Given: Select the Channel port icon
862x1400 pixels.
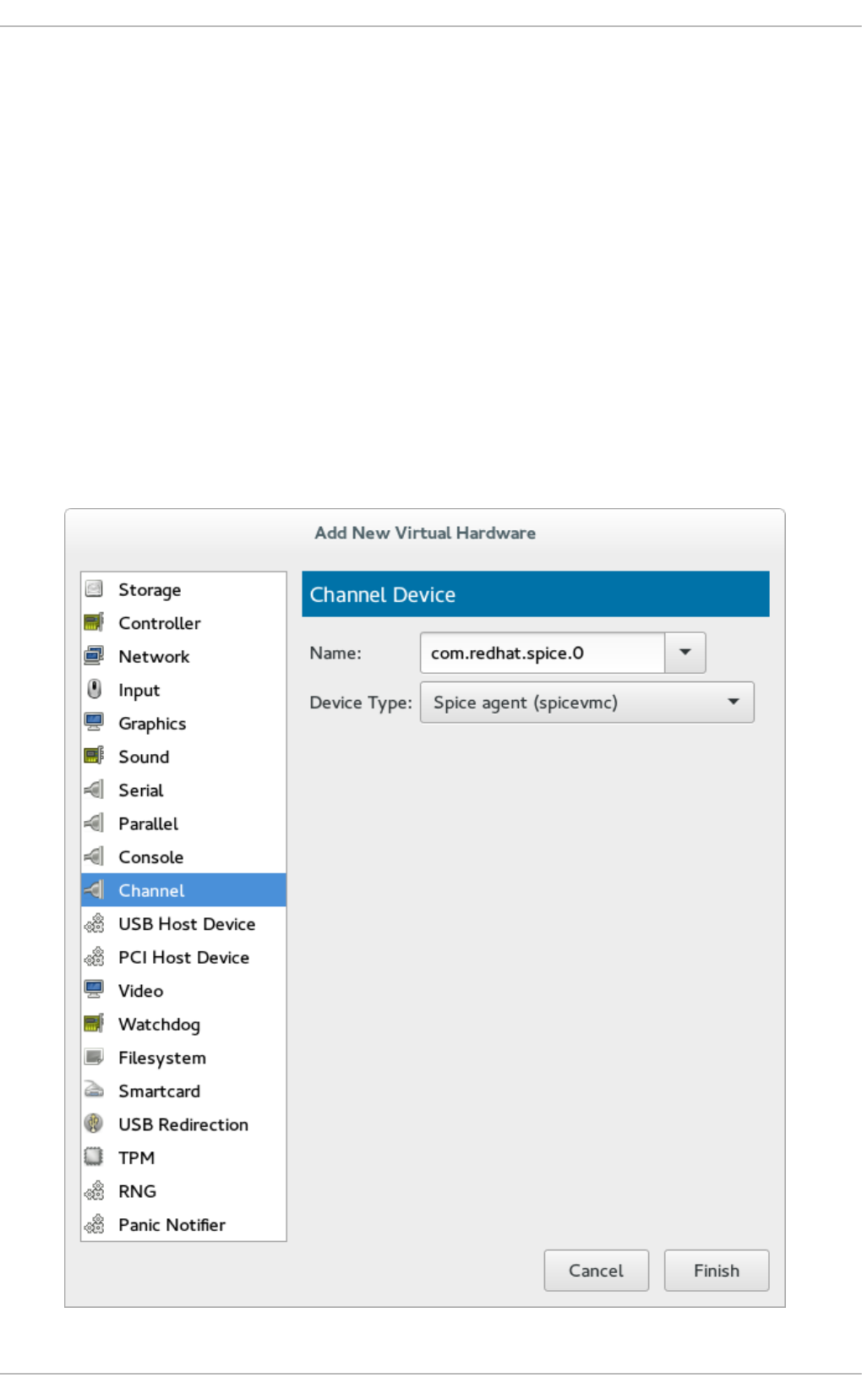Looking at the screenshot, I should point(94,889).
